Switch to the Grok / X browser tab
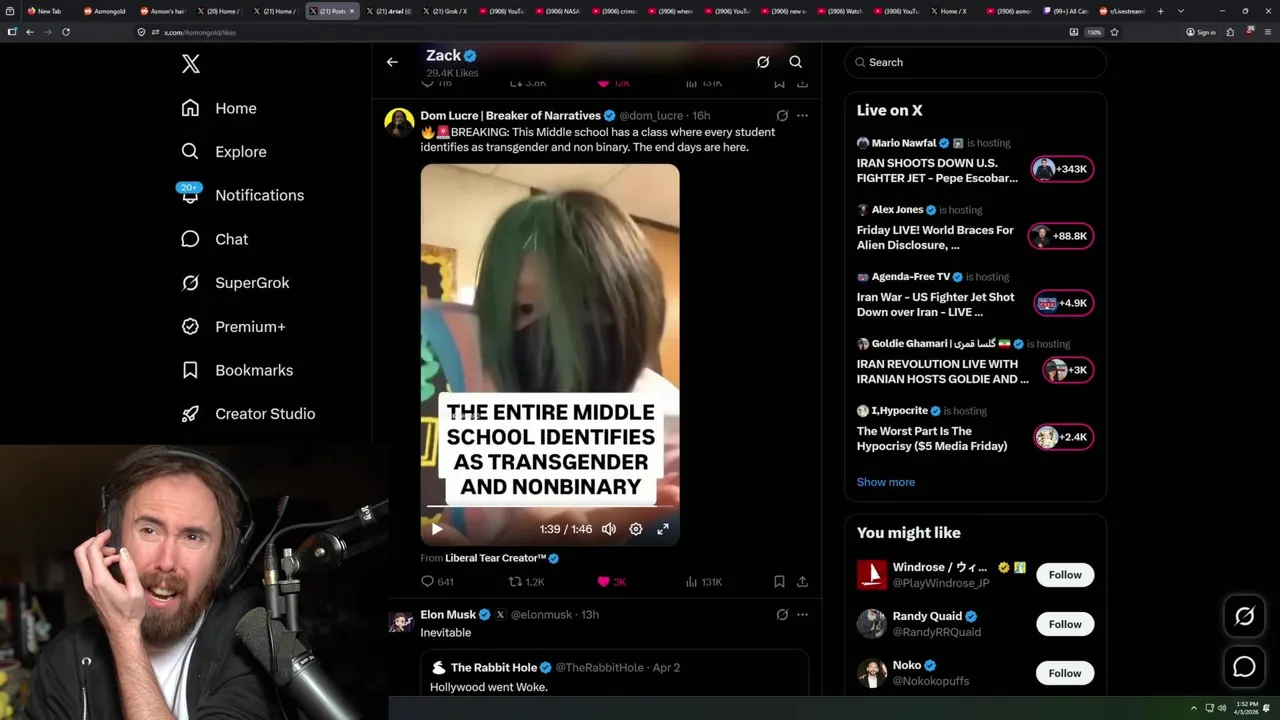 tap(445, 11)
